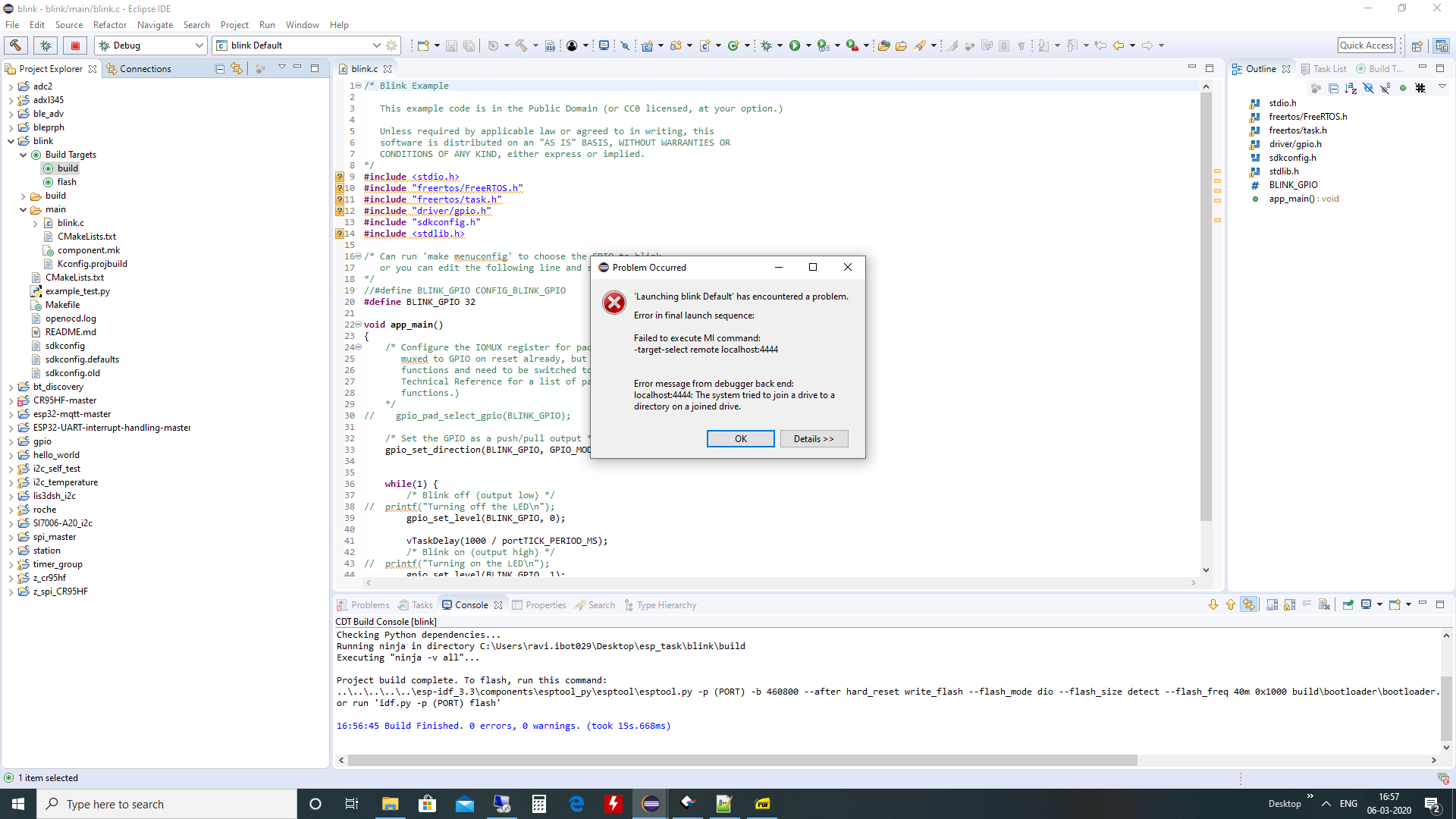Collapse the Build Targets node
The width and height of the screenshot is (1456, 819).
pos(24,155)
